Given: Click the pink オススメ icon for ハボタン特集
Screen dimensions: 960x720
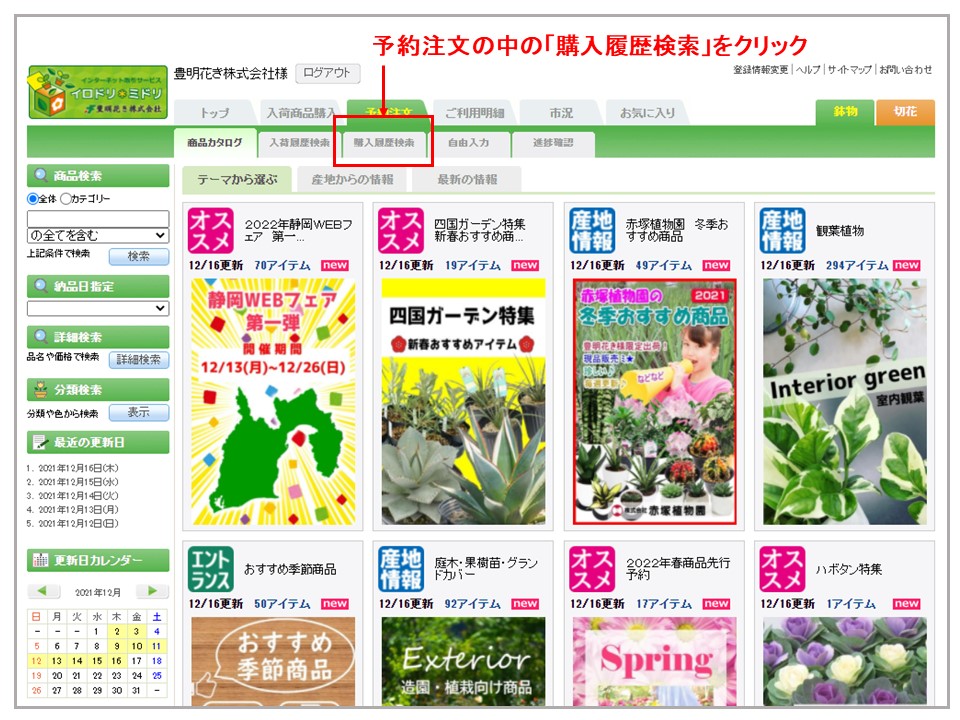Looking at the screenshot, I should pyautogui.click(x=782, y=569).
